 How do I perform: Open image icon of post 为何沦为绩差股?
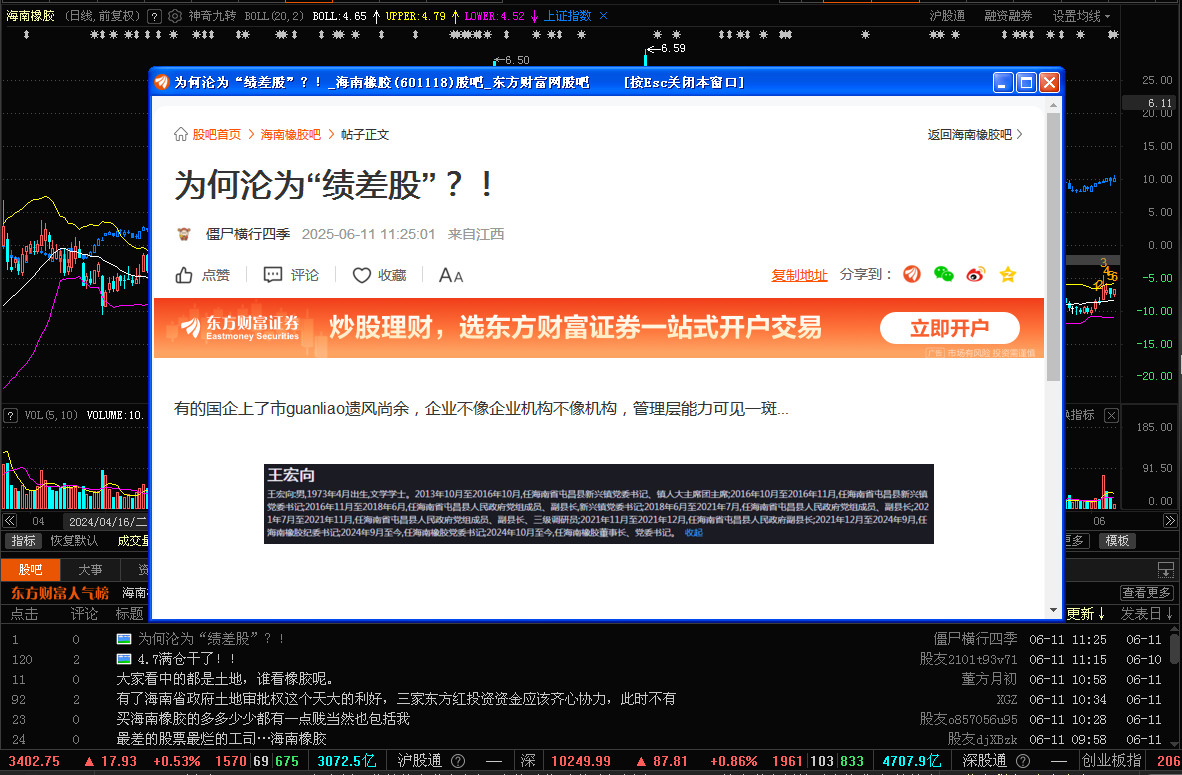click(x=124, y=639)
